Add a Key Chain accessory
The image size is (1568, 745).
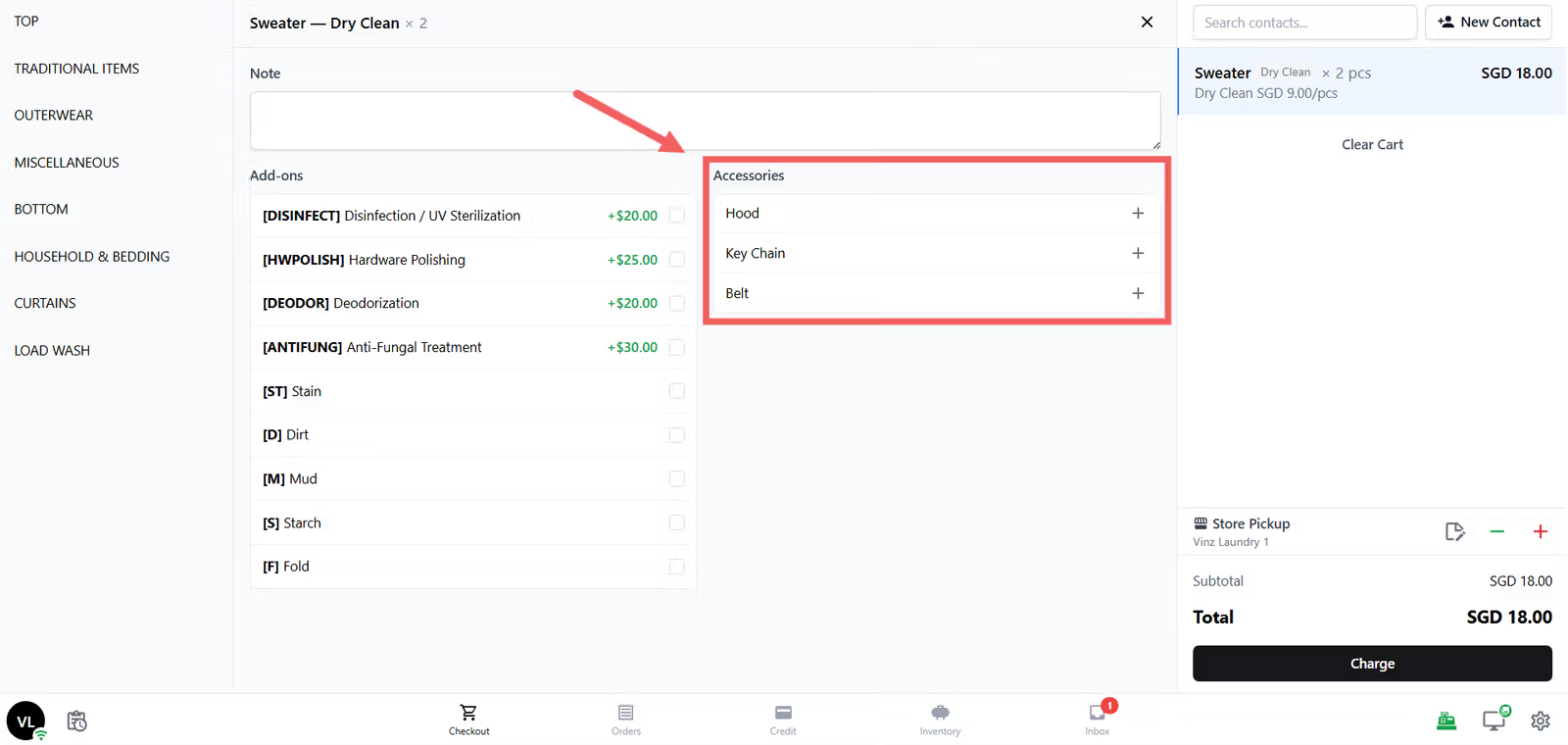(x=1138, y=253)
